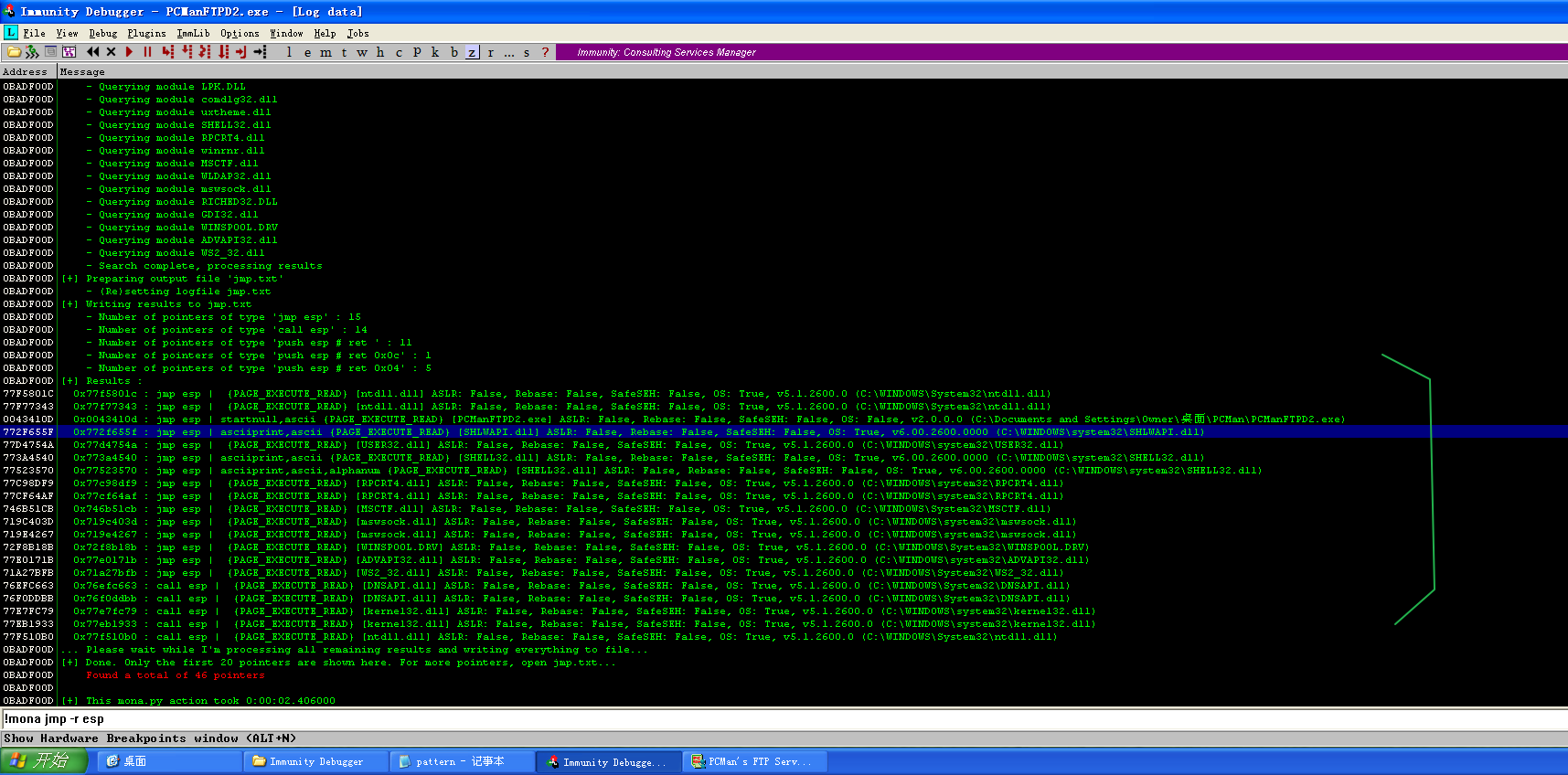Select the SHLWAPI.dll jmp esp row at 772F655F

coord(784,432)
